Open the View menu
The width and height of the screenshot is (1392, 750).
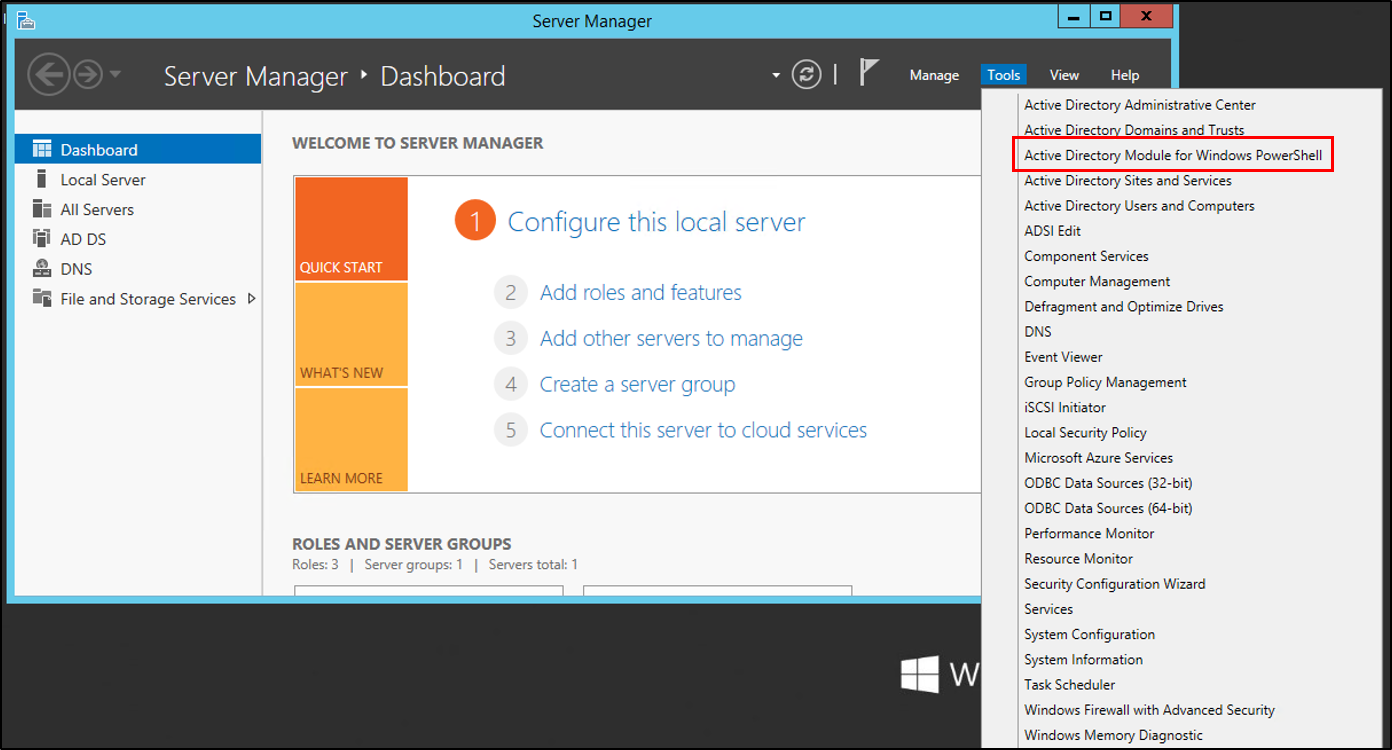pos(1064,74)
